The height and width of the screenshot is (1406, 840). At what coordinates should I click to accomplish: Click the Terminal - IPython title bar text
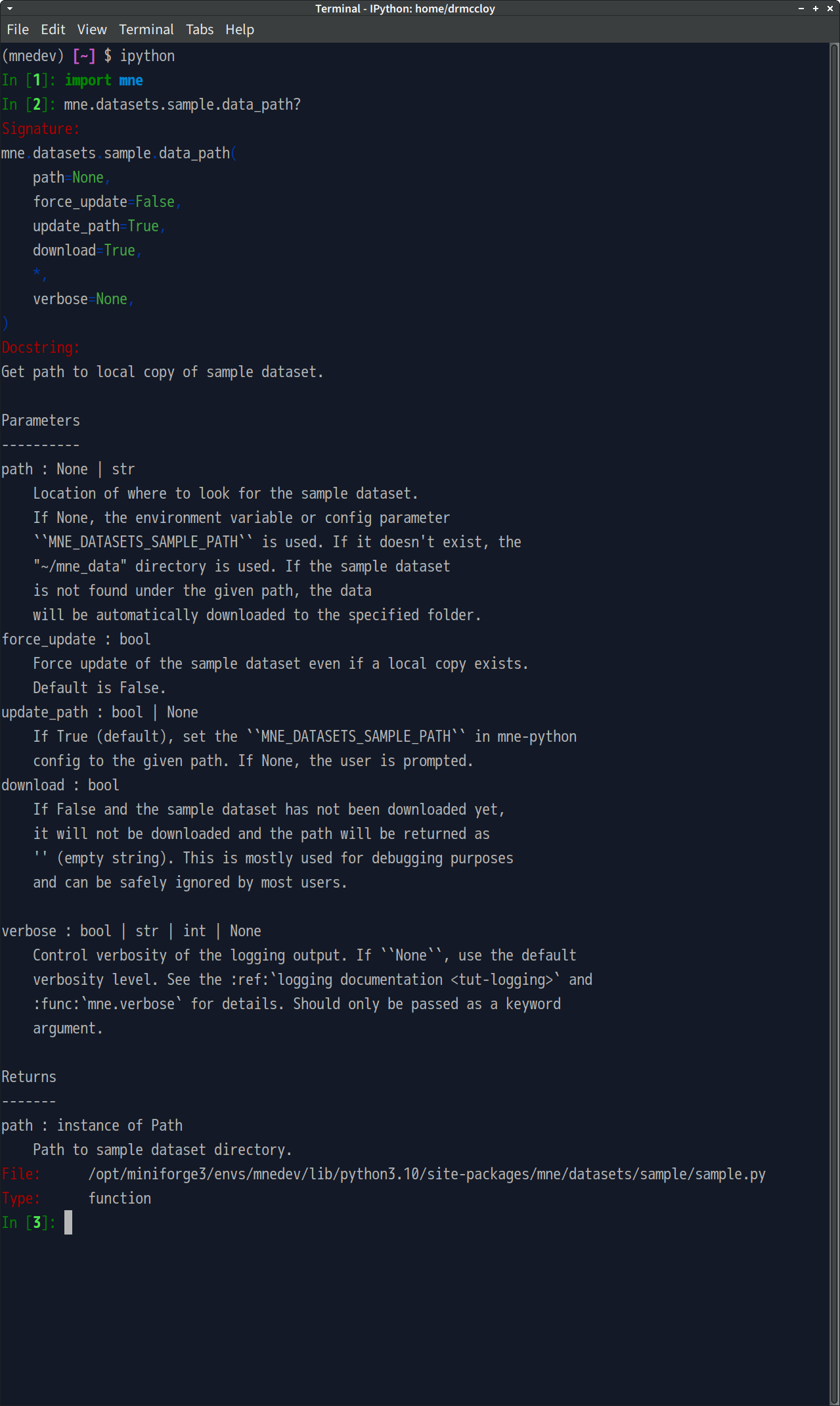(x=406, y=9)
